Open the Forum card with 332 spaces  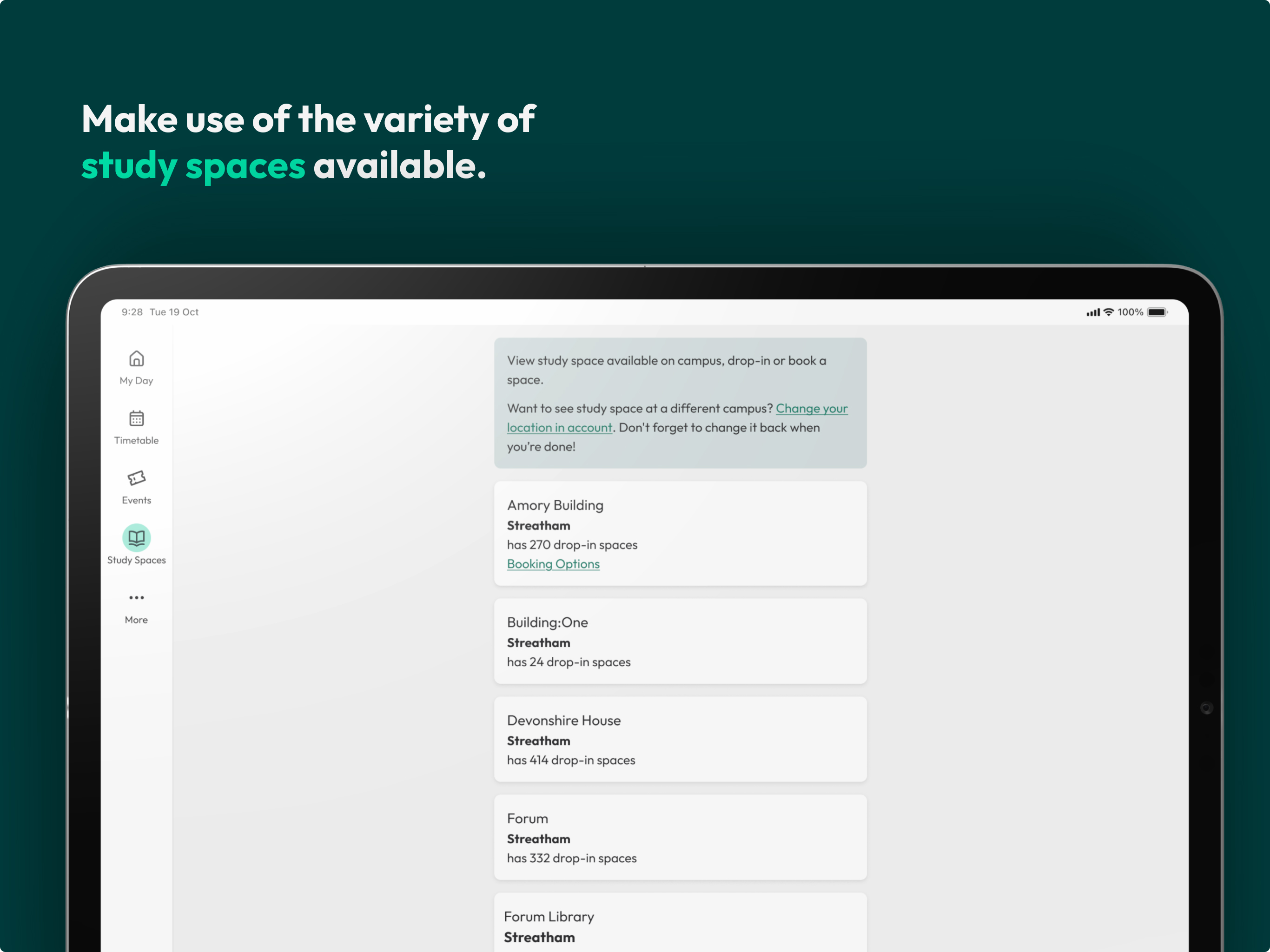point(681,837)
